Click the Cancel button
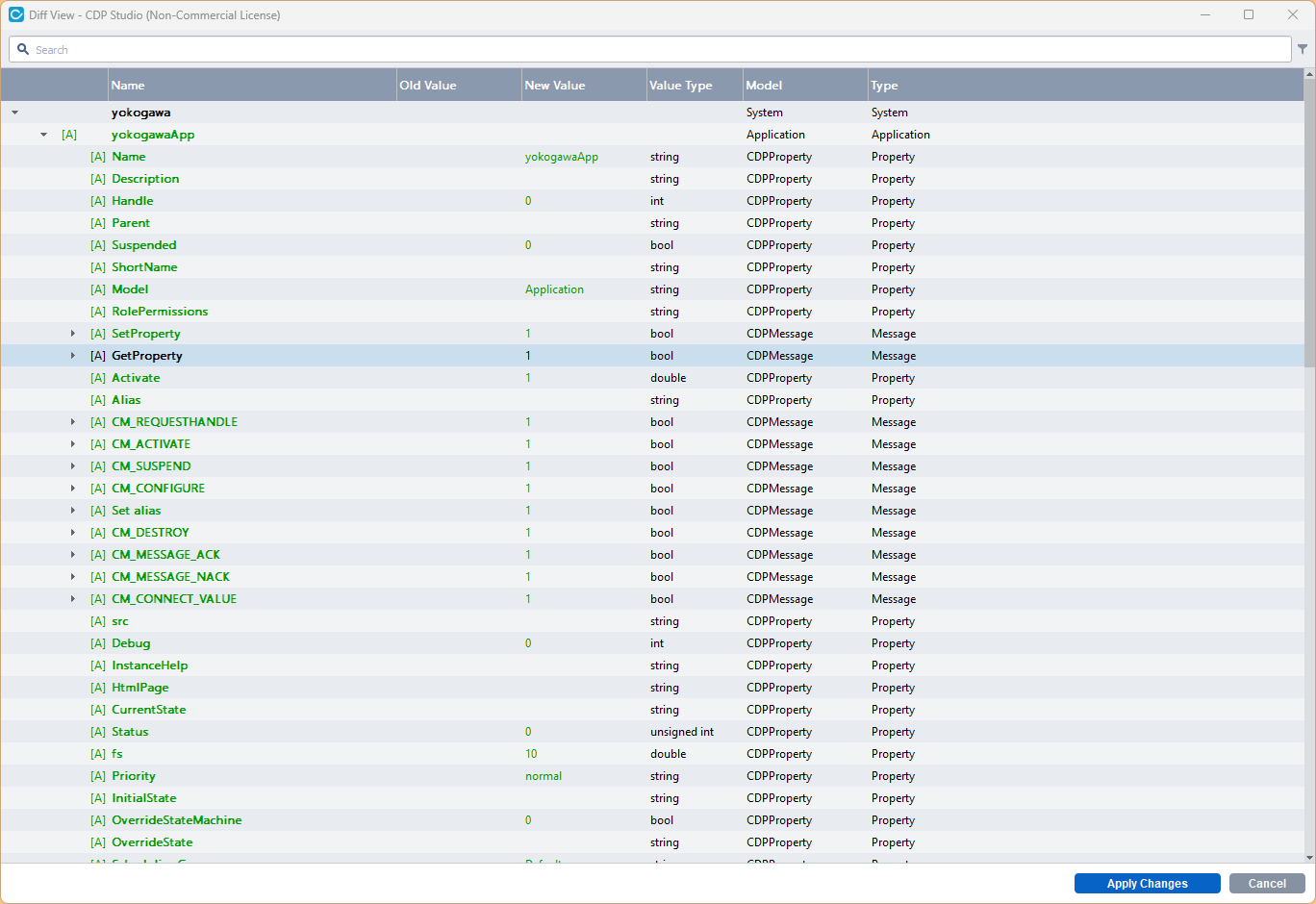Image resolution: width=1316 pixels, height=904 pixels. pos(1267,884)
